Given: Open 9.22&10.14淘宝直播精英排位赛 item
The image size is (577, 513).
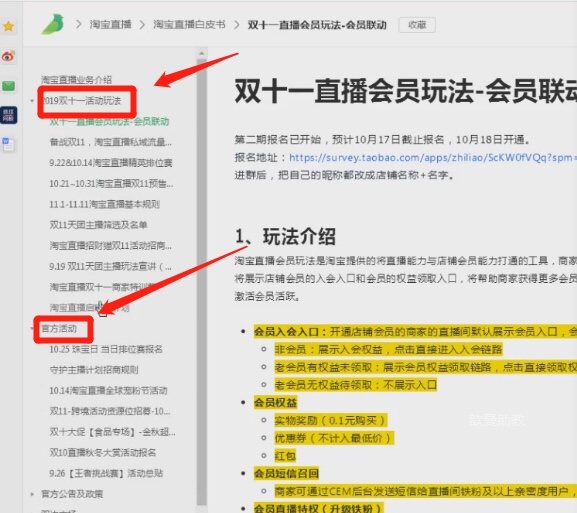Looking at the screenshot, I should 111,163.
